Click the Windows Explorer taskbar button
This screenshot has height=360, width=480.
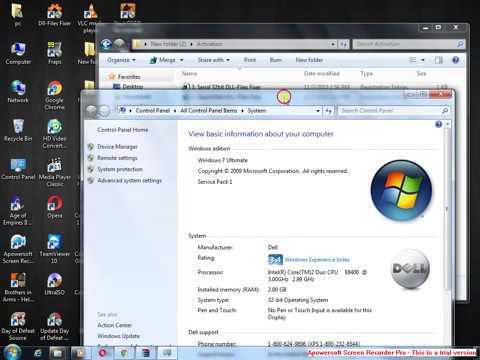(58, 353)
